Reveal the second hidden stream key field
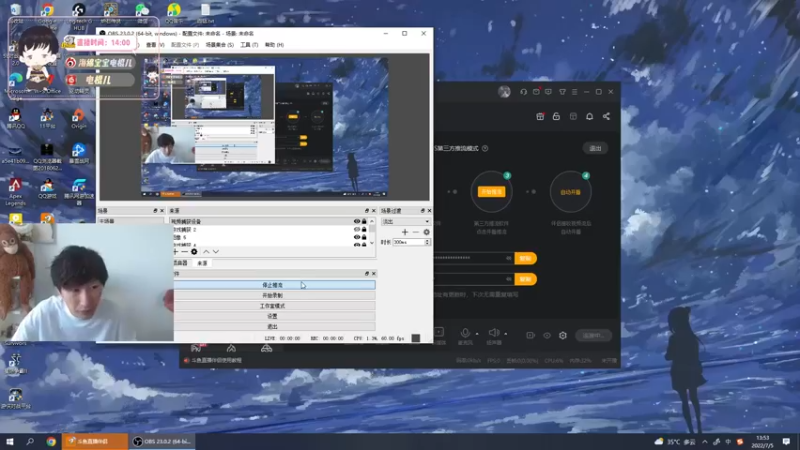 click(x=509, y=279)
